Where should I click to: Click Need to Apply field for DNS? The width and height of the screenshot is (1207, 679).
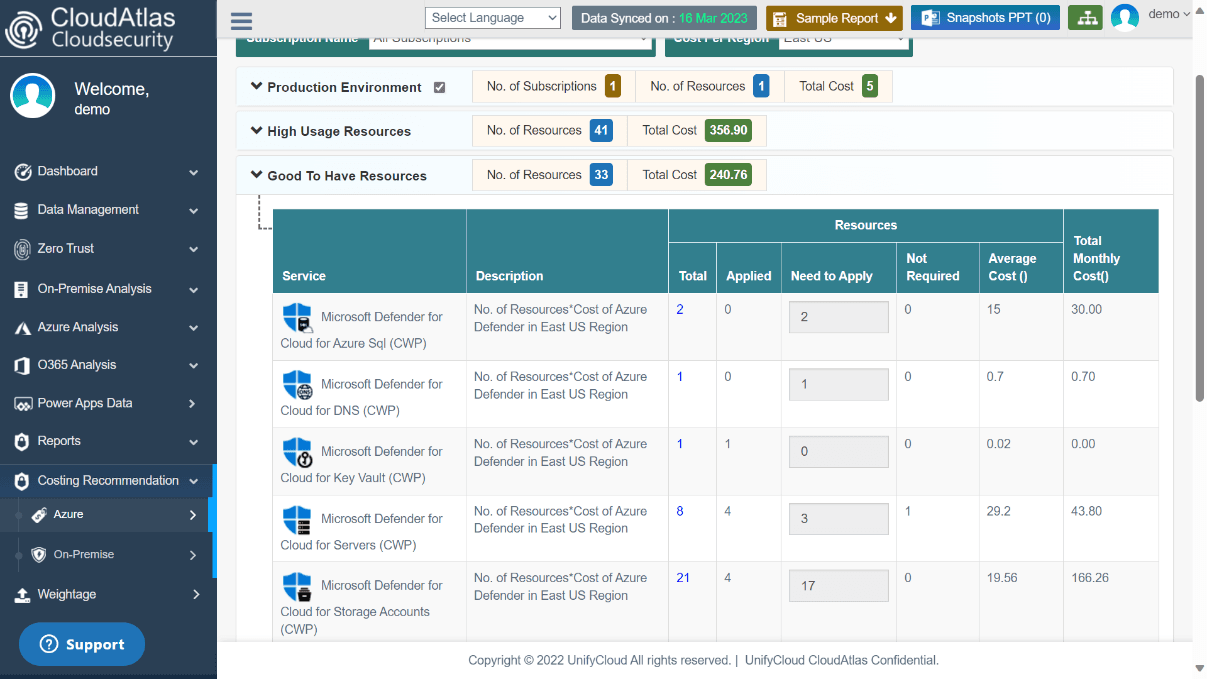(x=839, y=384)
